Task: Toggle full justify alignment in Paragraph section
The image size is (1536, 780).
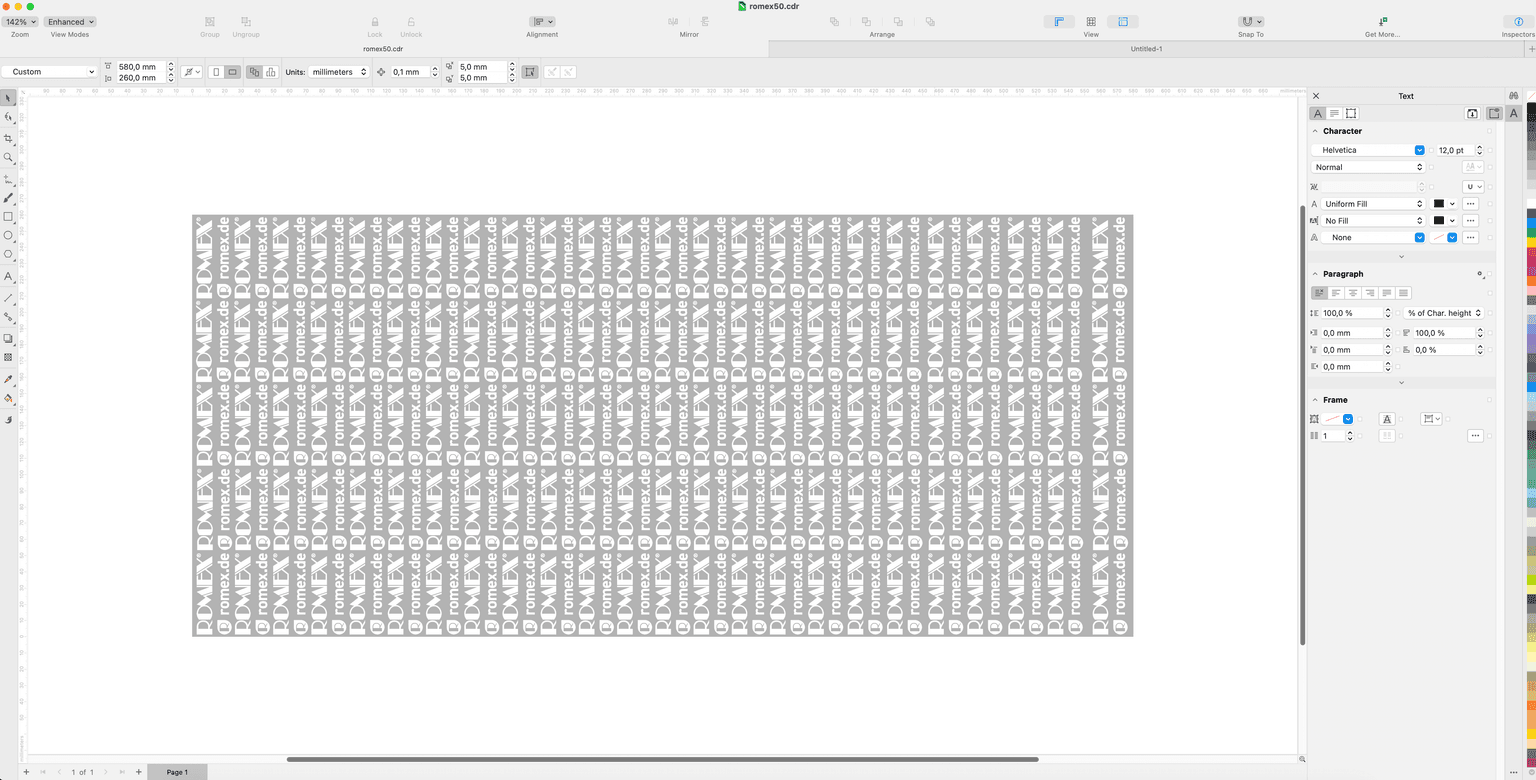Action: (x=1387, y=293)
